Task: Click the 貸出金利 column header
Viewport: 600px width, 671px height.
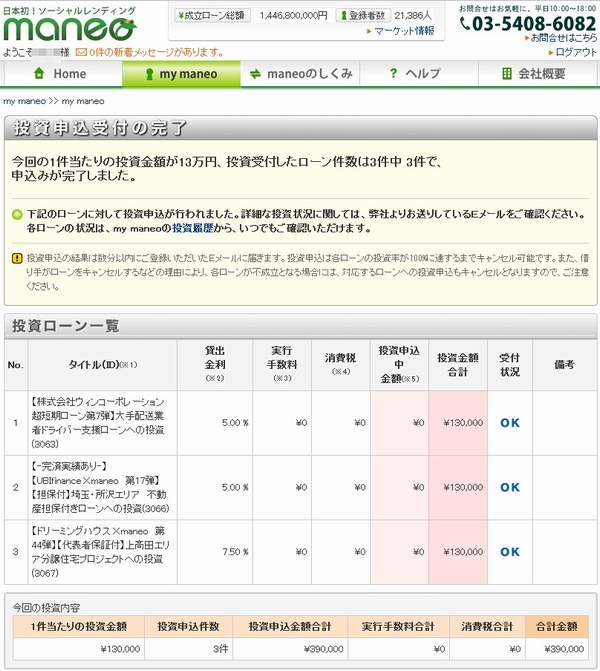Action: (x=215, y=365)
